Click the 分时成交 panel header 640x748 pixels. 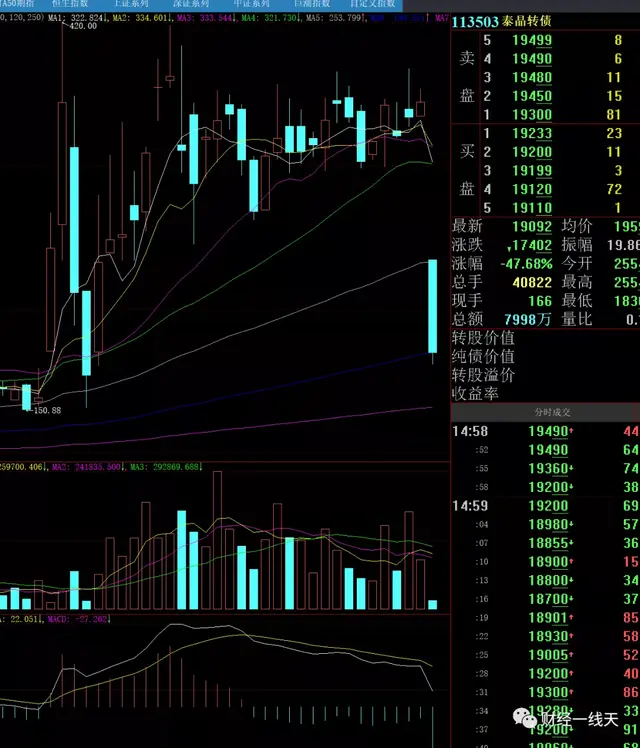[552, 413]
